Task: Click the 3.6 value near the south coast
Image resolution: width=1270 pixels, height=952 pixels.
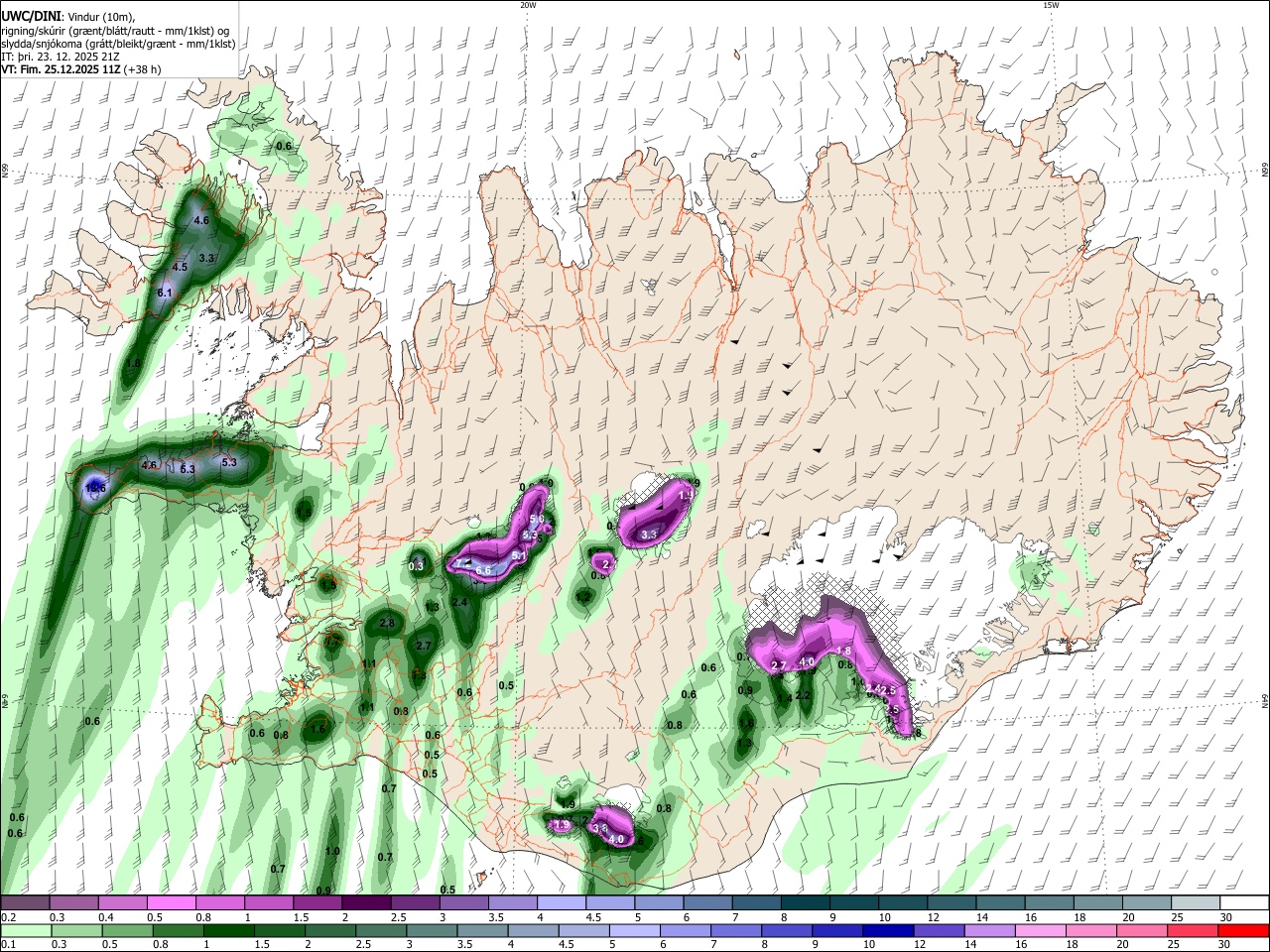Action: (599, 827)
